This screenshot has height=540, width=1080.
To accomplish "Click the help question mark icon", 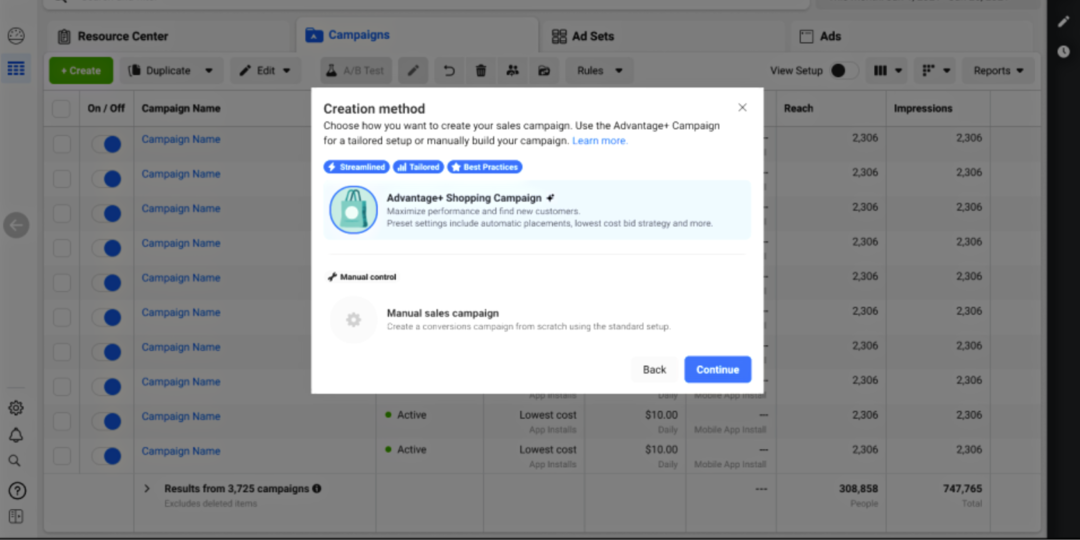I will click(16, 490).
